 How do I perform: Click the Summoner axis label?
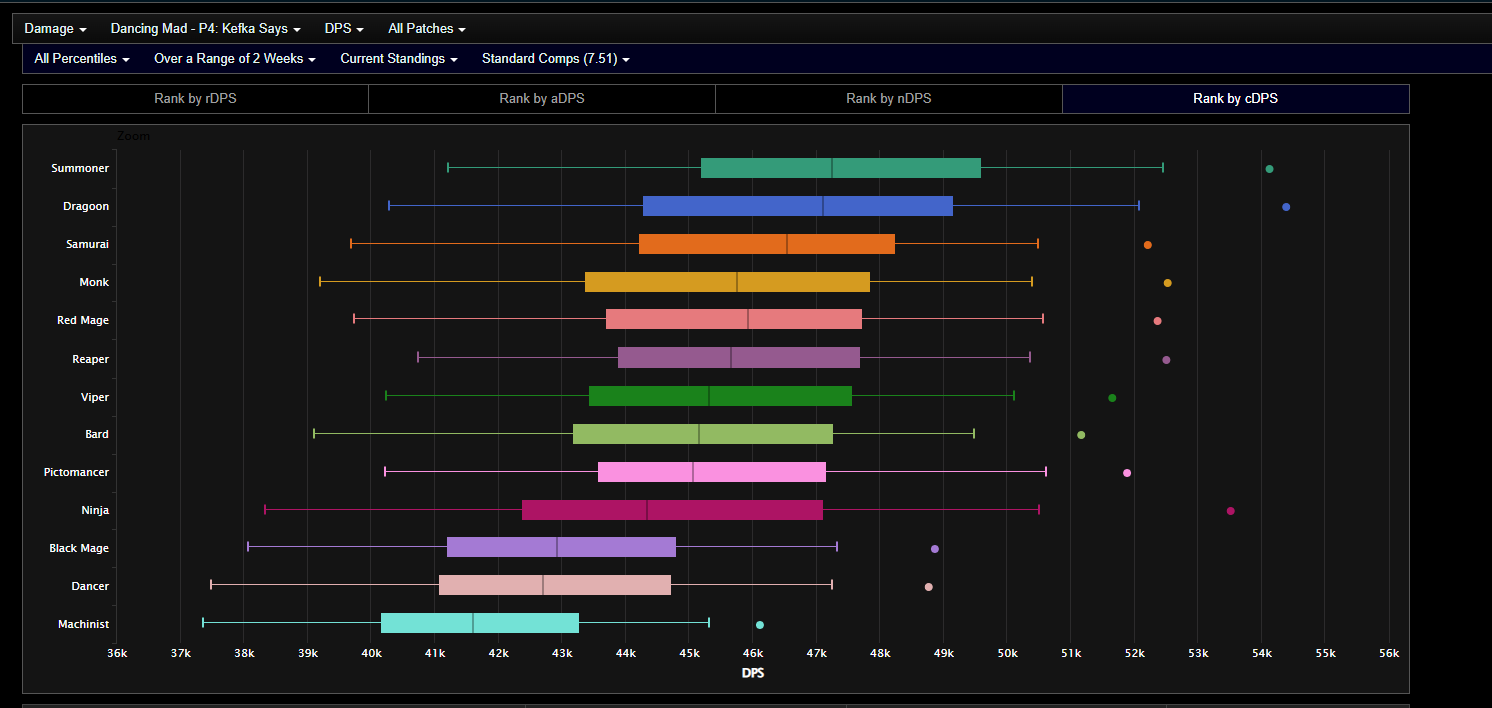coord(80,169)
